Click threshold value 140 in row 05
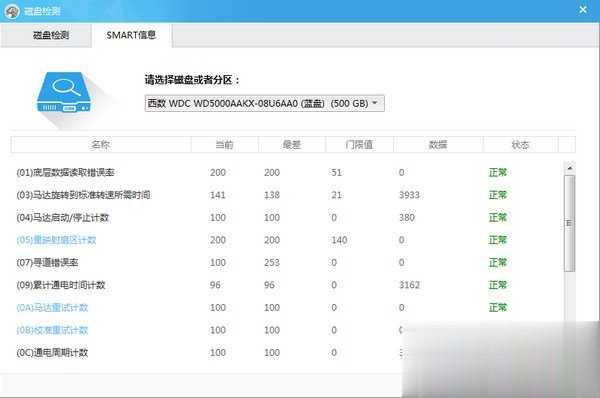 pos(339,240)
